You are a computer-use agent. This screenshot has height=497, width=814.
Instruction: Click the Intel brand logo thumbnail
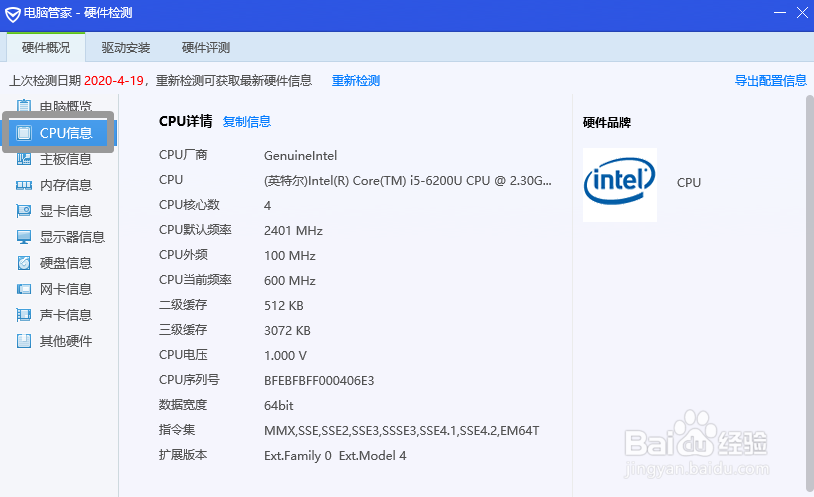tap(620, 184)
